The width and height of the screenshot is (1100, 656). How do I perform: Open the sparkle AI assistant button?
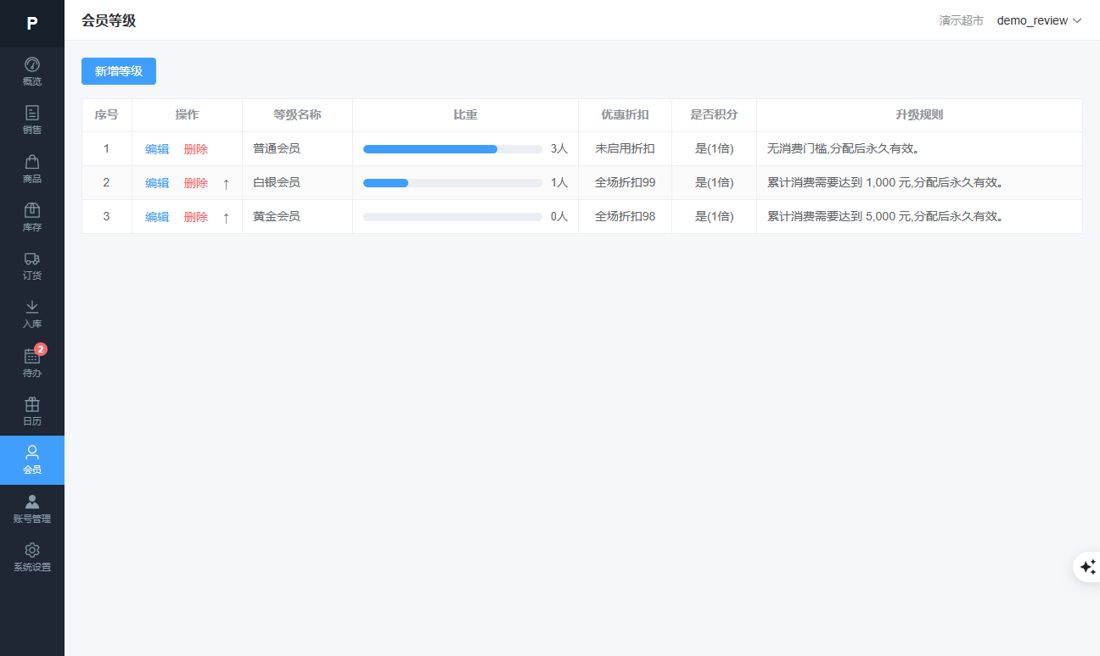(1087, 566)
